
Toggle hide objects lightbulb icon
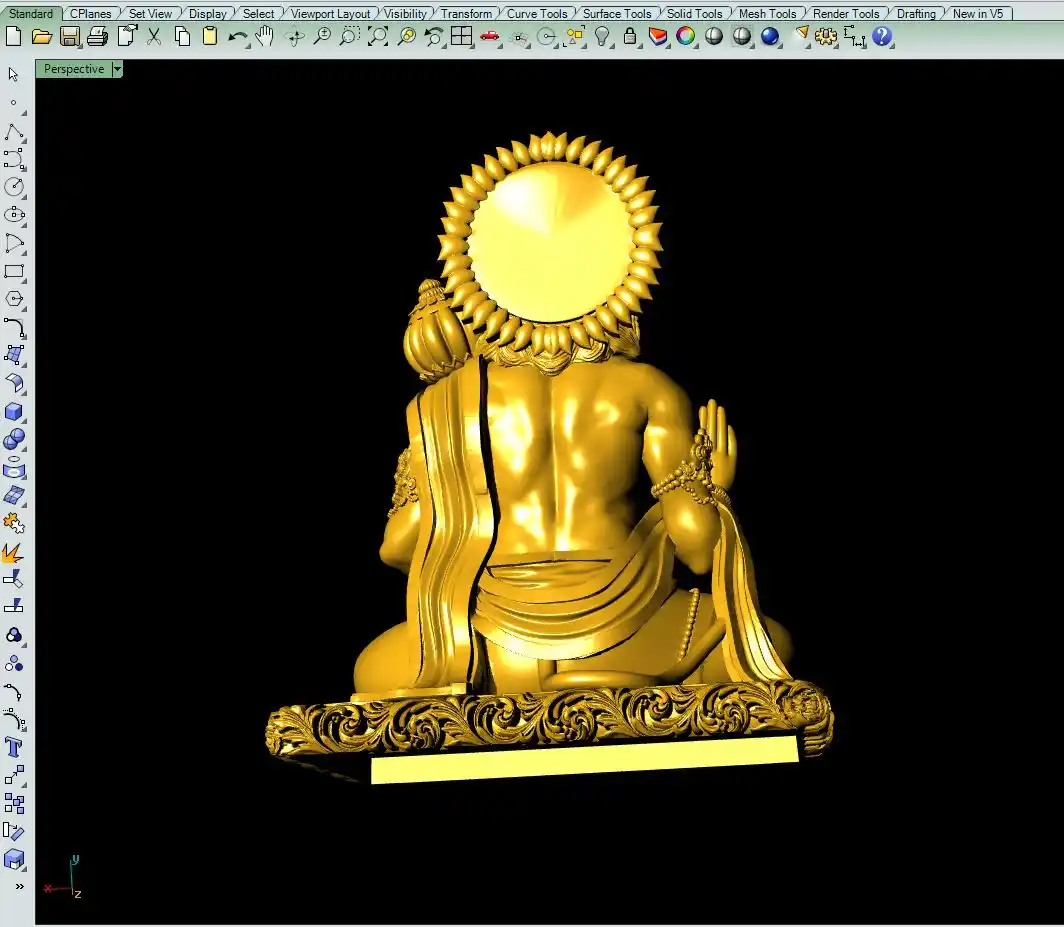(x=602, y=37)
